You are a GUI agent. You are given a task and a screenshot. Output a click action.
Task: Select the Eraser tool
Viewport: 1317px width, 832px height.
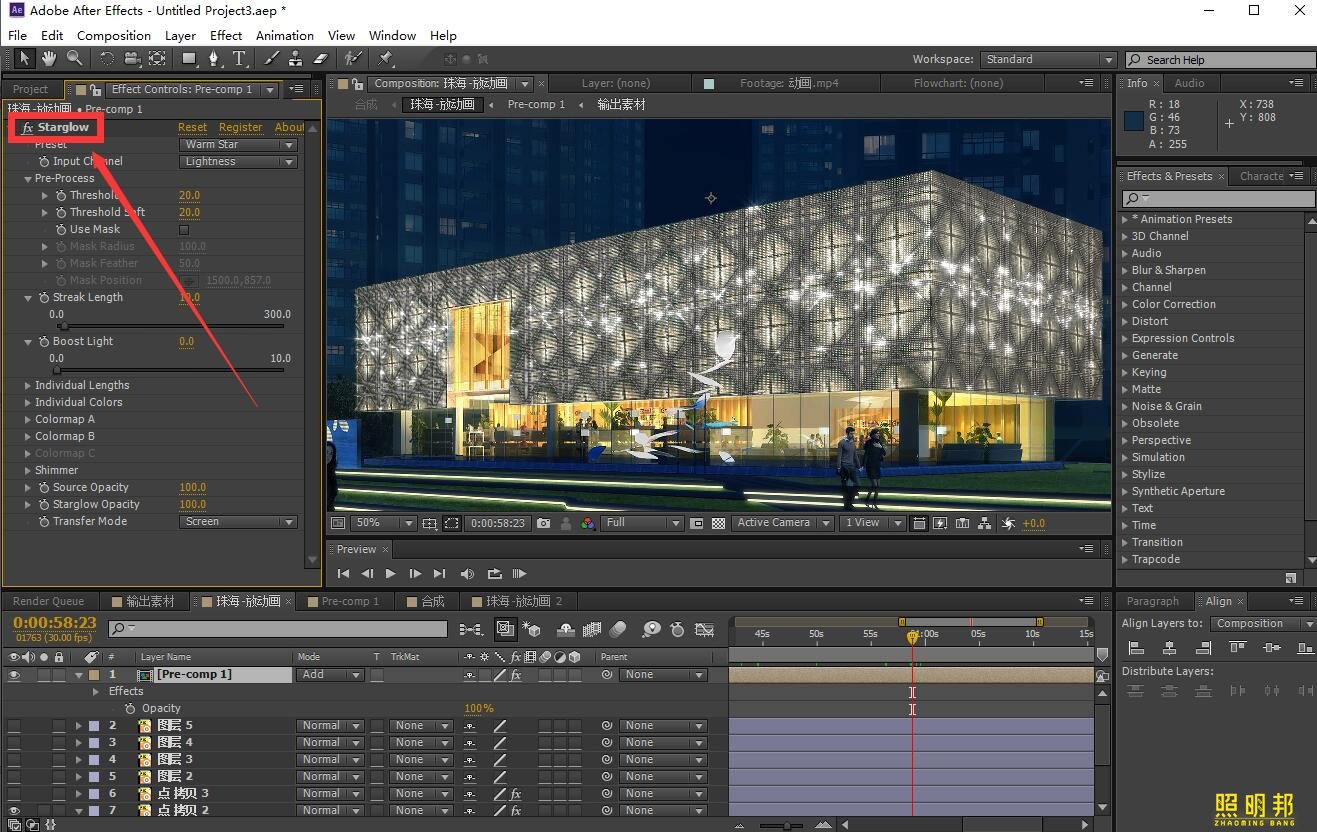(321, 59)
